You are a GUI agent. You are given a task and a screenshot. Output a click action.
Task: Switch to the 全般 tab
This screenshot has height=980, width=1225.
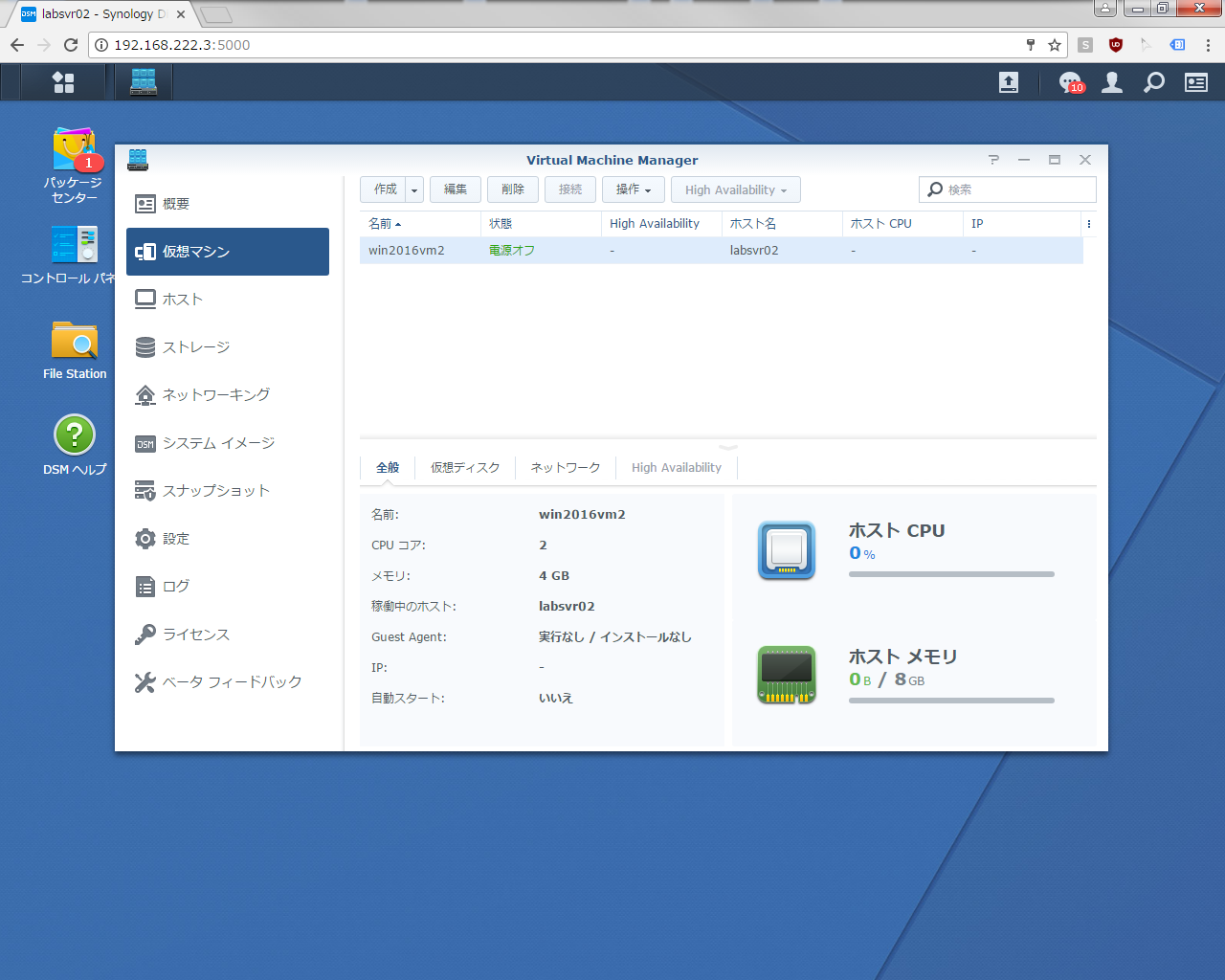[388, 468]
